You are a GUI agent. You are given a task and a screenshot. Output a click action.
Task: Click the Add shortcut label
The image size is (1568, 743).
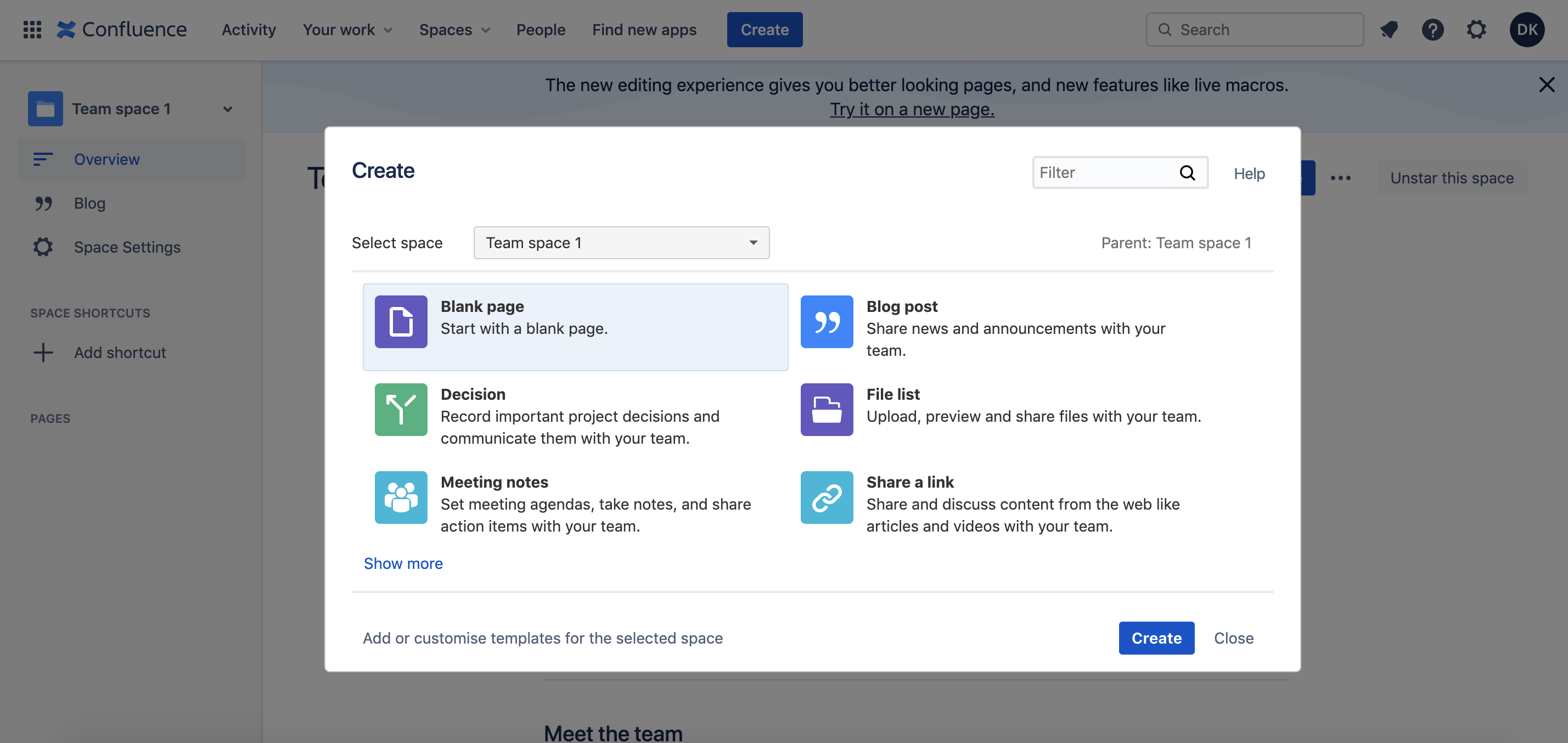click(x=120, y=352)
